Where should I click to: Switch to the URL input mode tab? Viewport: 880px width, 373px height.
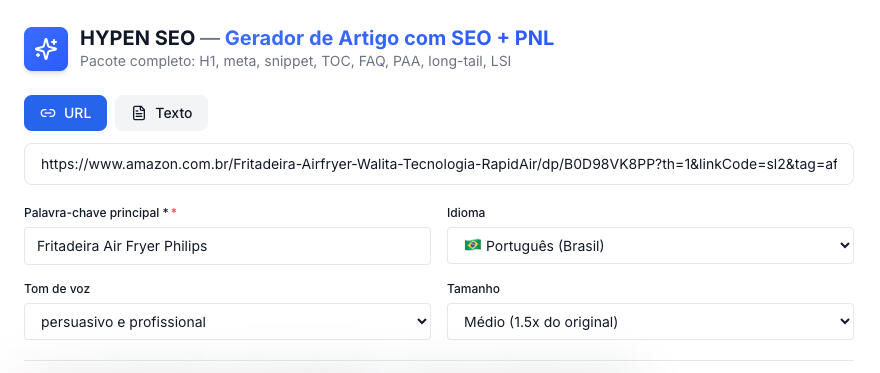[x=65, y=113]
